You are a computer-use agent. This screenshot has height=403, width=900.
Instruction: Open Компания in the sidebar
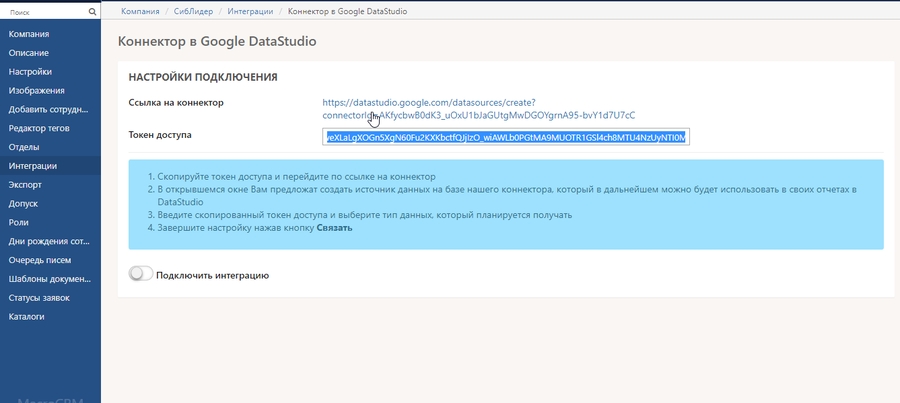tap(29, 34)
